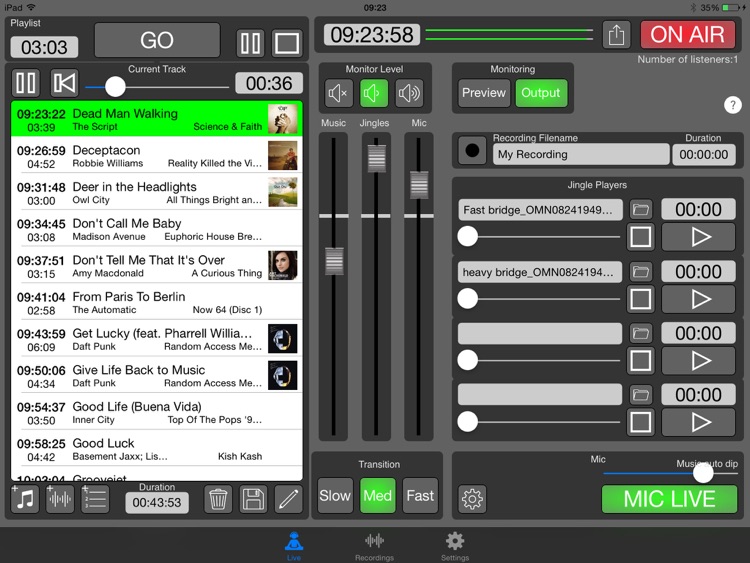
Task: Select Good Luck by Basement Jaxx
Action: 157,449
